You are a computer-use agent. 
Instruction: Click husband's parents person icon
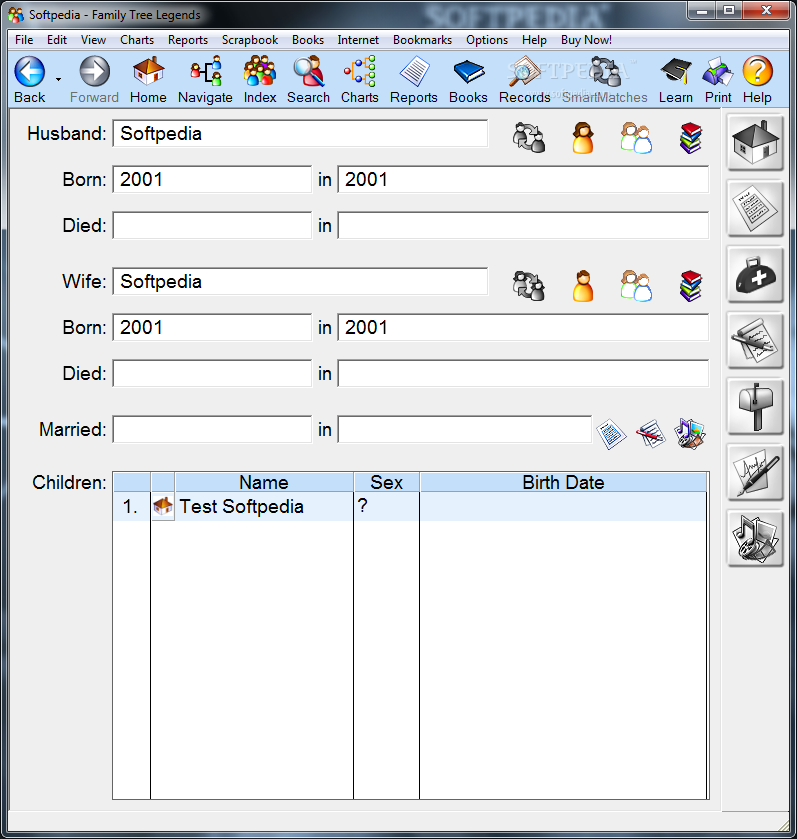coord(583,138)
